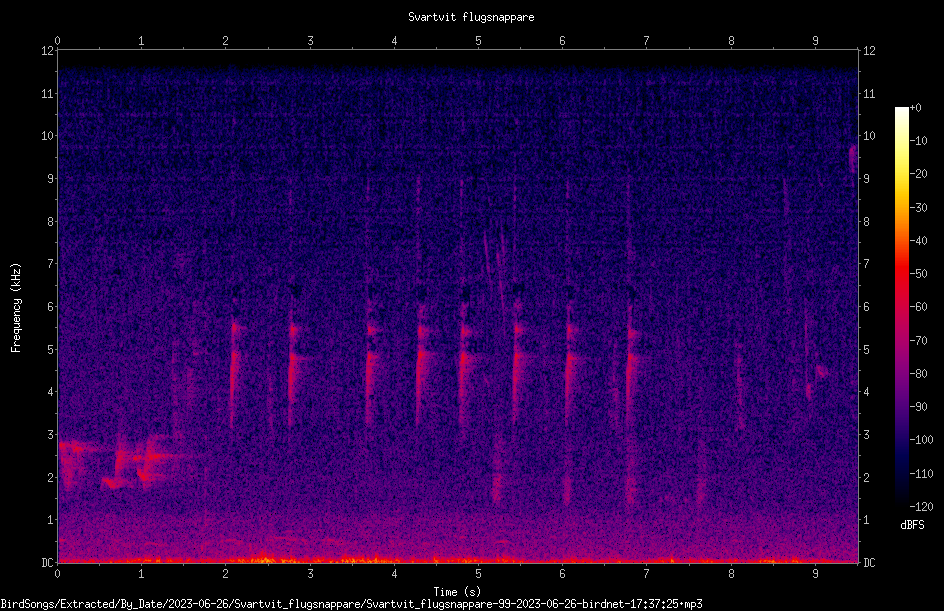Click the 'Time (s)' axis label
The width and height of the screenshot is (944, 611).
coord(457,592)
